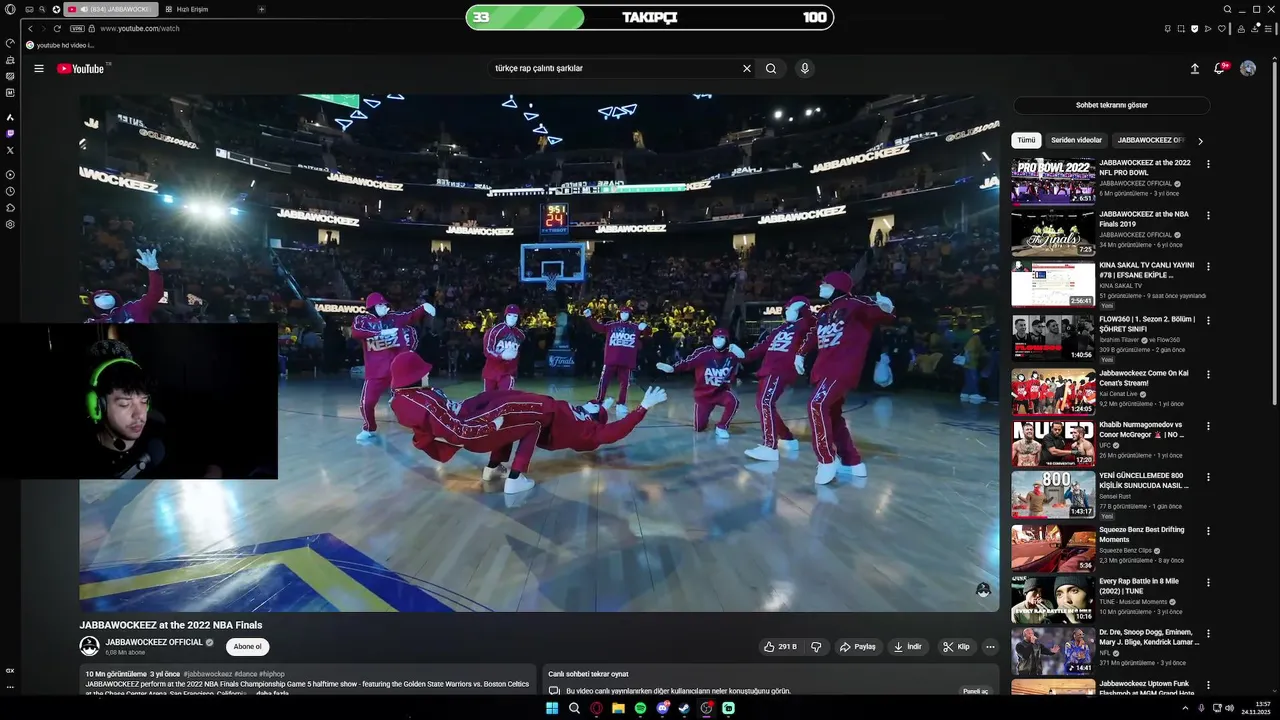Open X in the Opera sidebar
Viewport: 1280px width, 720px height.
(10, 150)
